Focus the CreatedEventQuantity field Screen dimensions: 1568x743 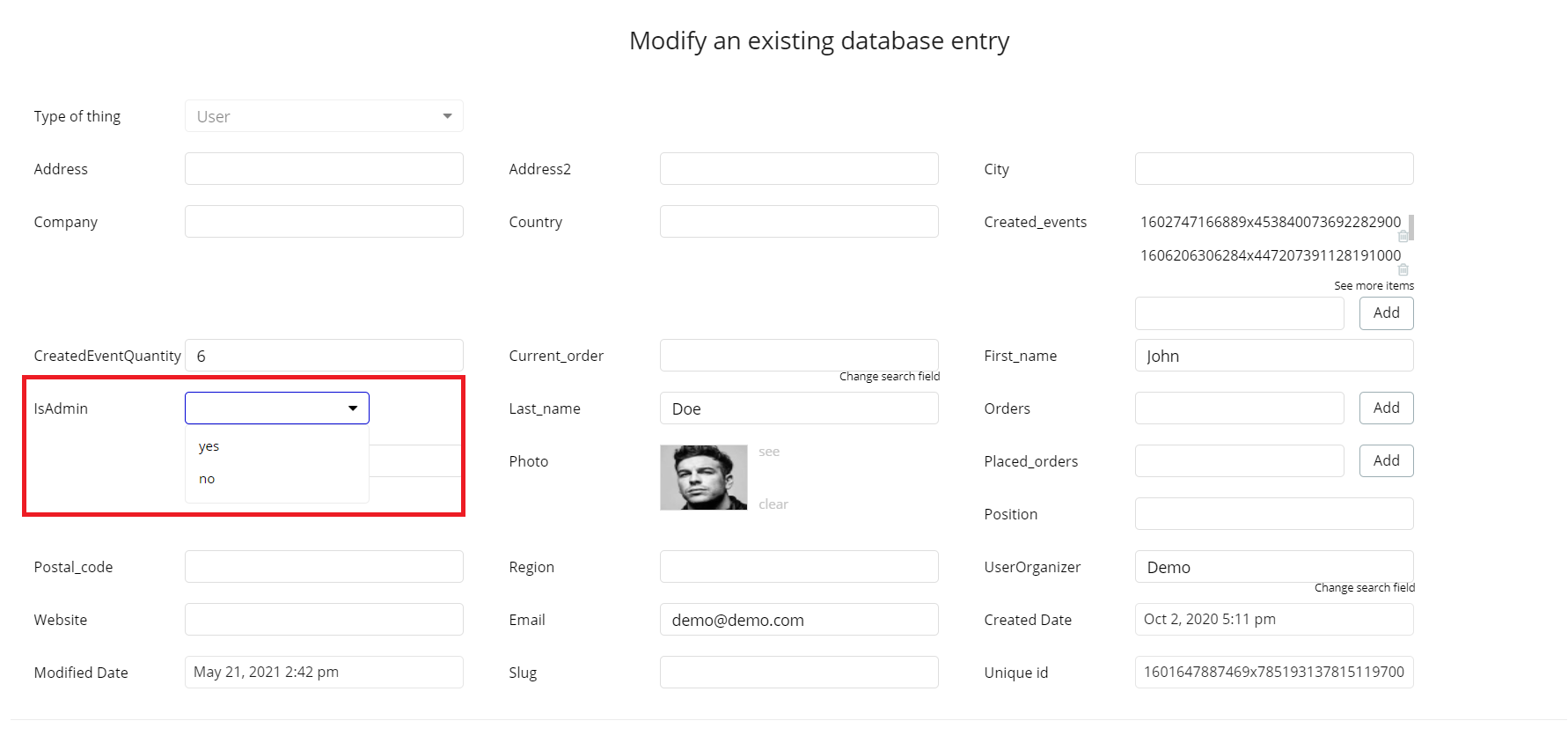pyautogui.click(x=324, y=356)
